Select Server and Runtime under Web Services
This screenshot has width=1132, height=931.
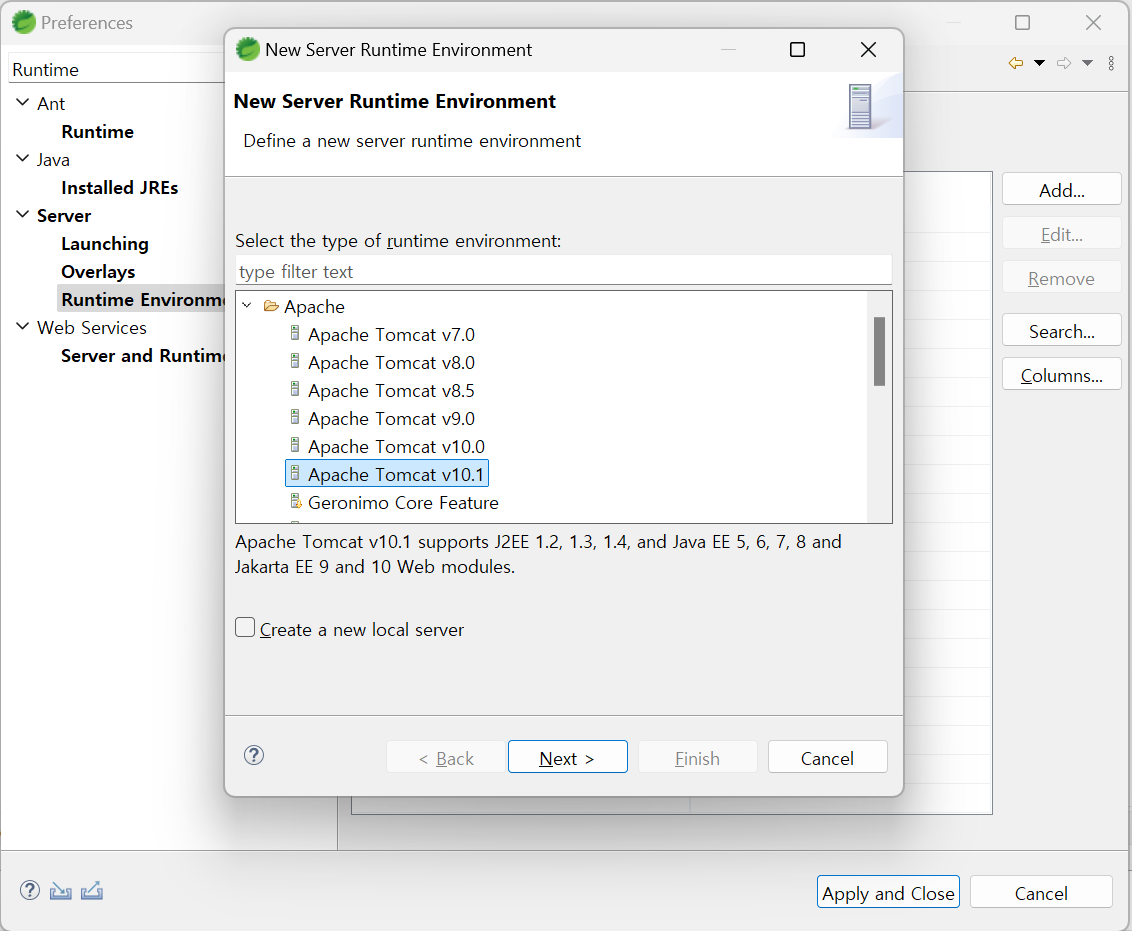point(143,356)
